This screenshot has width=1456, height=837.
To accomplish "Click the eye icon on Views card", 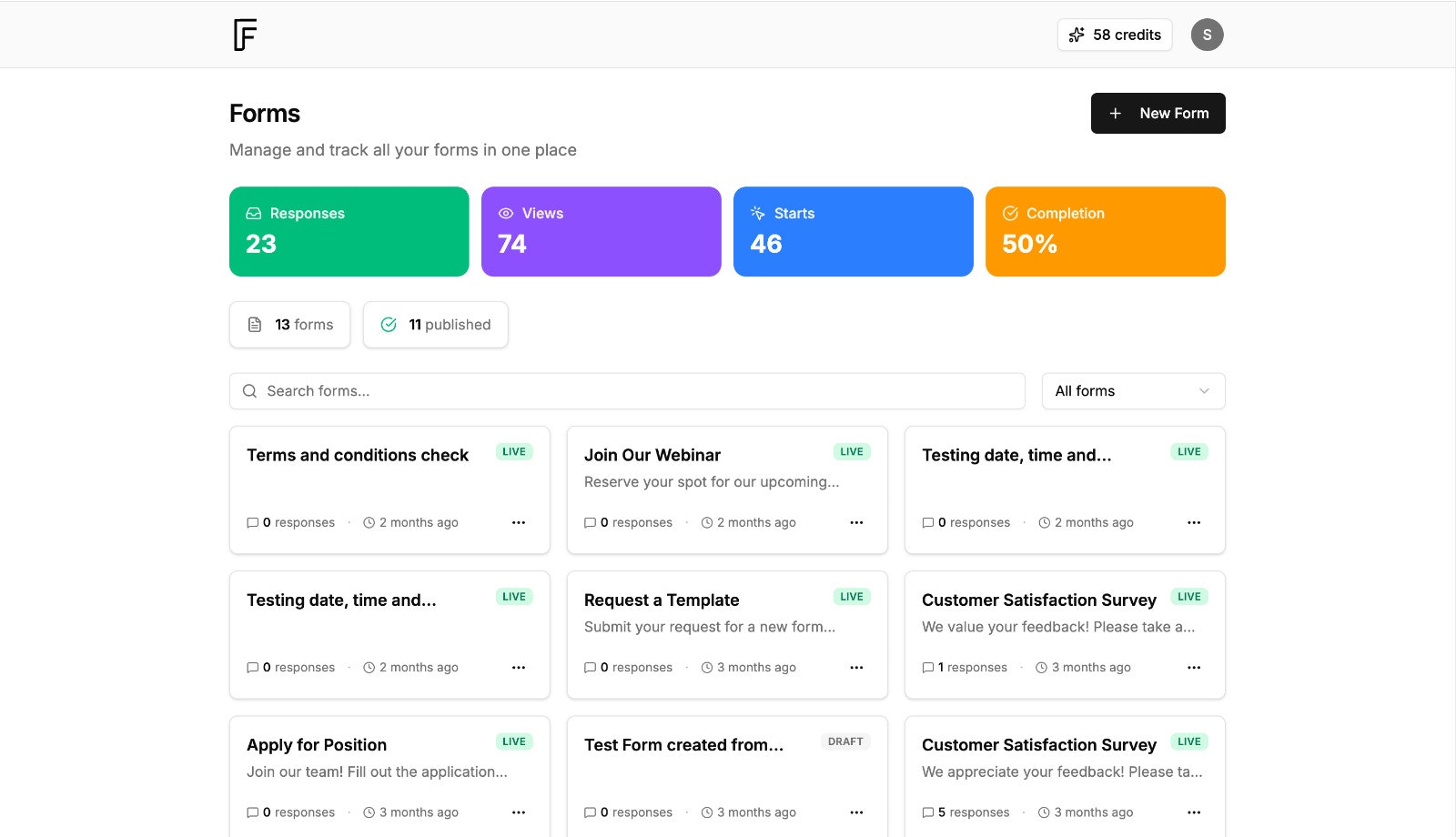I will point(506,213).
